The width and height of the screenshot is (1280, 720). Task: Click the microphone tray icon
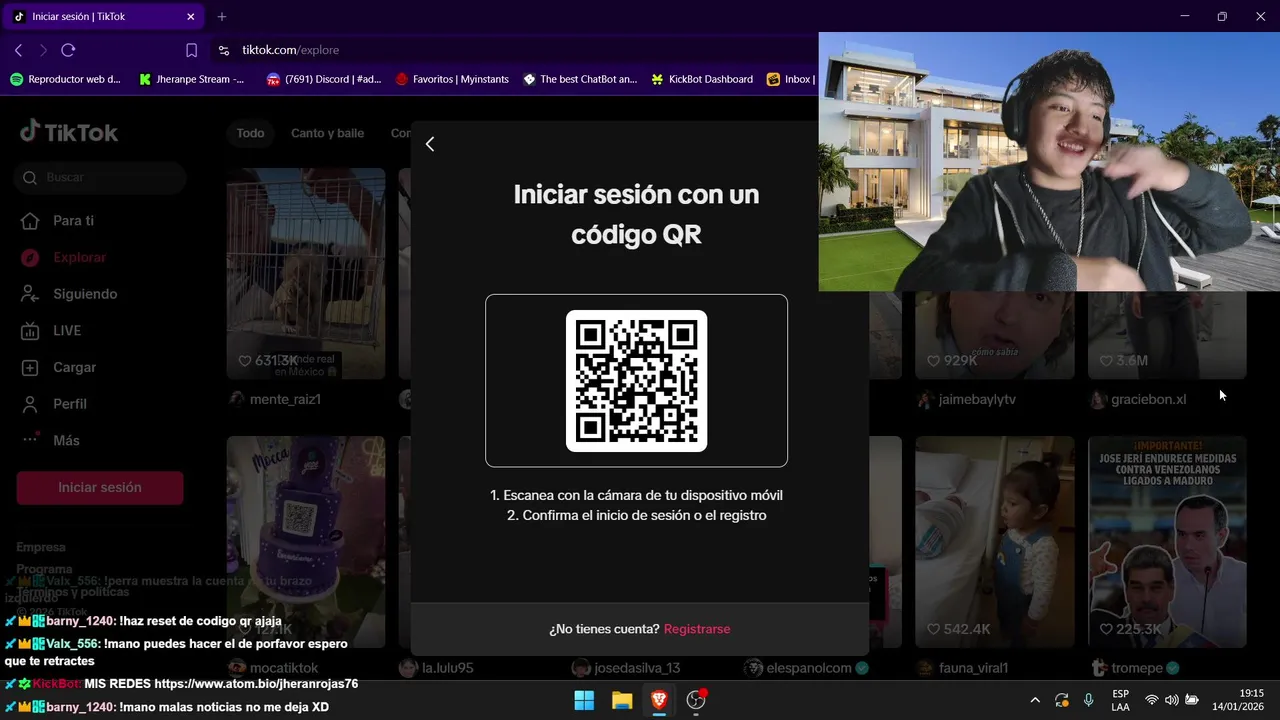[x=1089, y=700]
